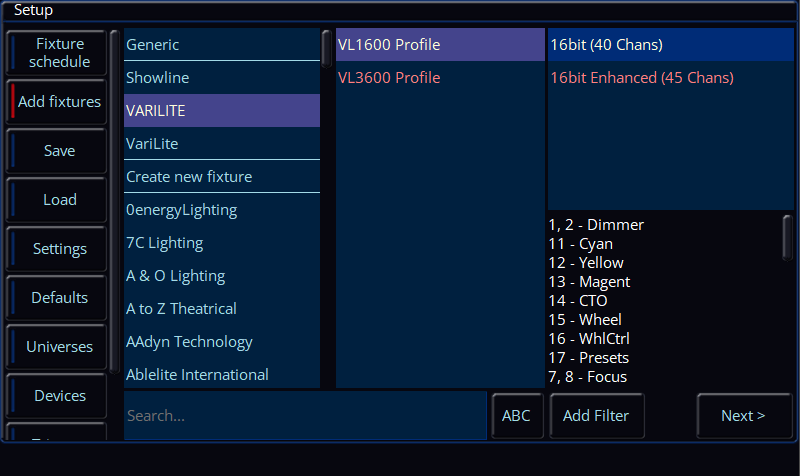The width and height of the screenshot is (800, 476).
Task: Click the Search input field
Action: [x=305, y=415]
